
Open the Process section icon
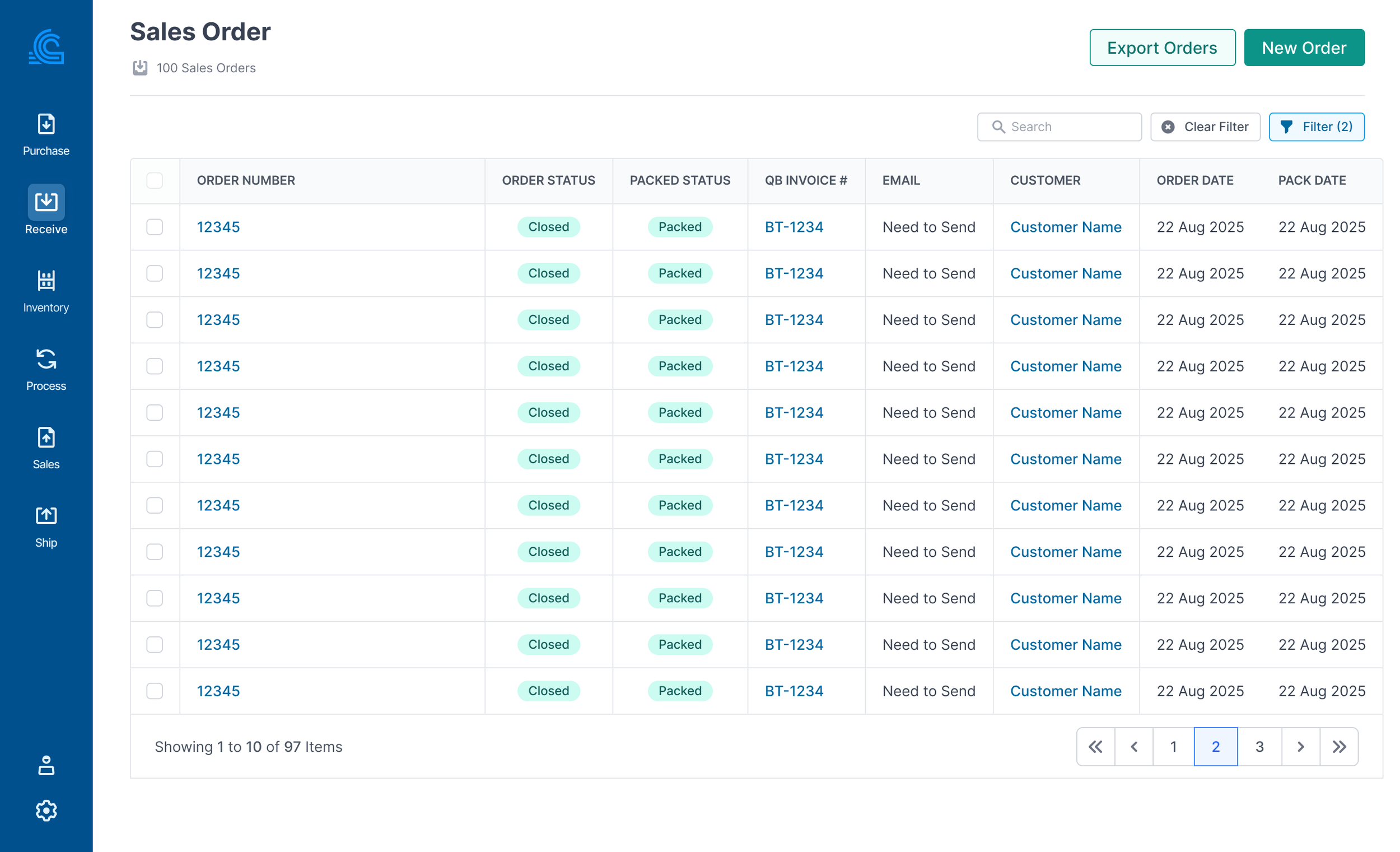tap(46, 369)
